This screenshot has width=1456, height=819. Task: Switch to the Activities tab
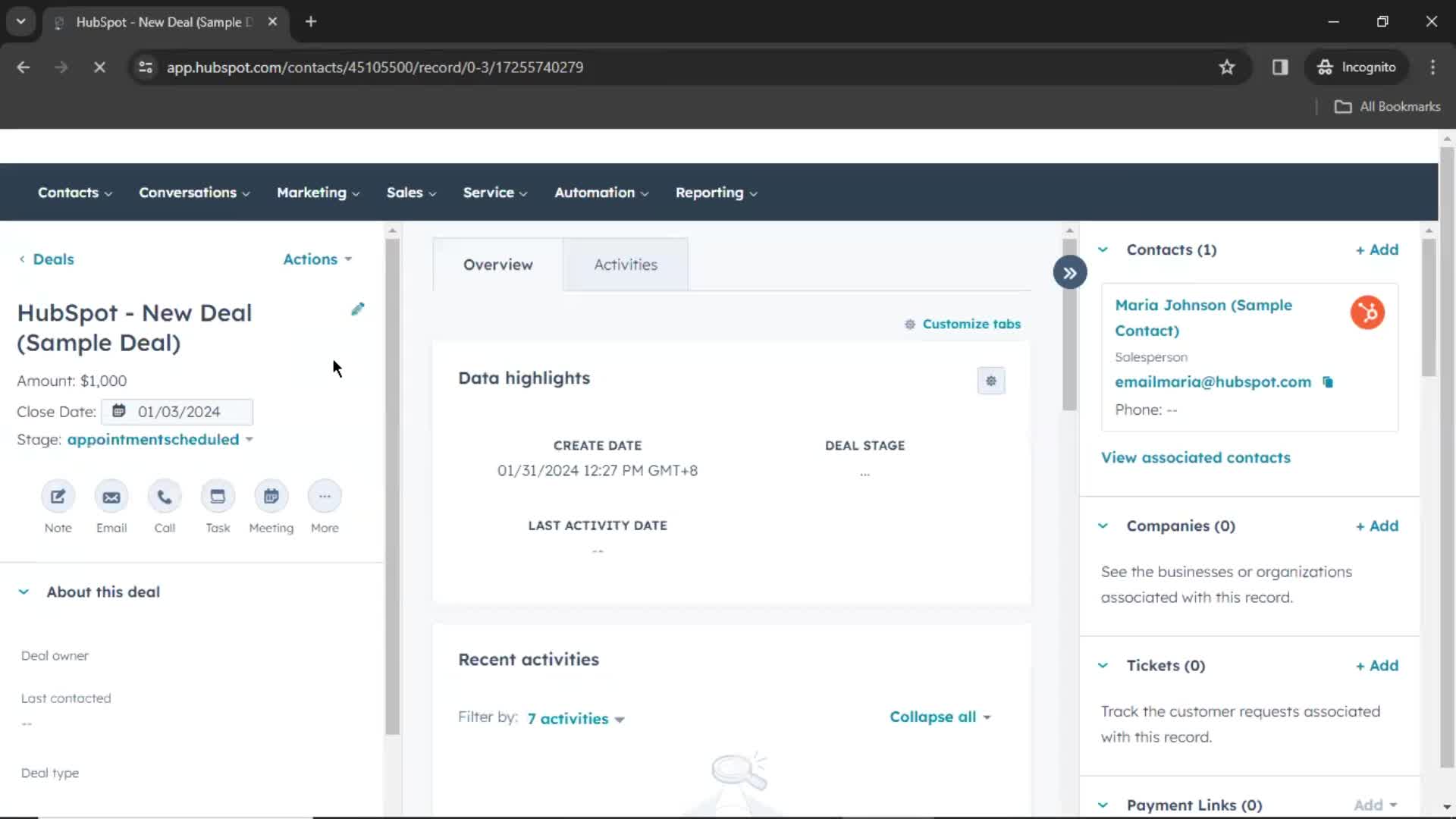pos(626,265)
